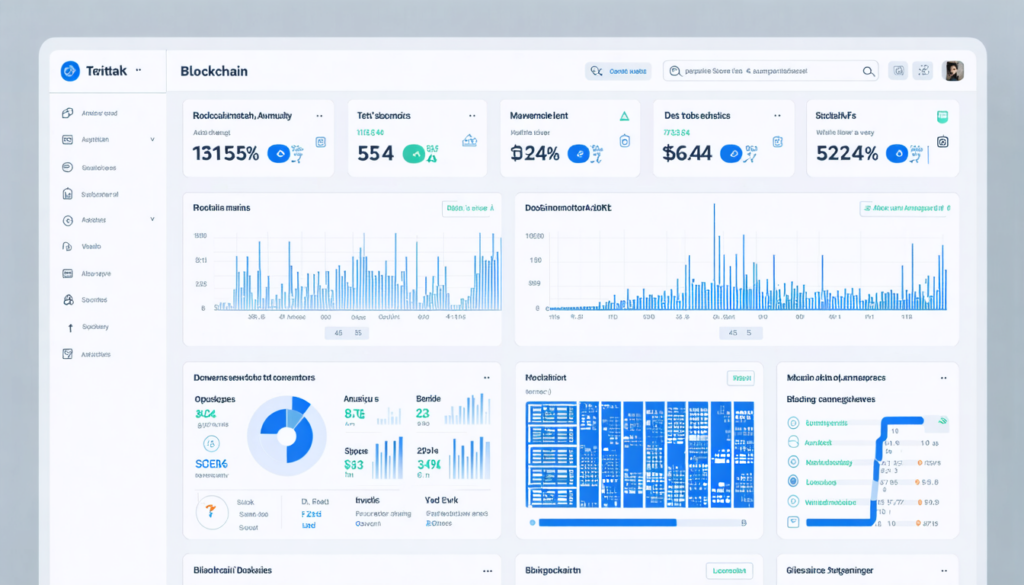Switch to the 45 pagination tab under the chart
Viewport: 1024px width, 585px height.
point(340,332)
